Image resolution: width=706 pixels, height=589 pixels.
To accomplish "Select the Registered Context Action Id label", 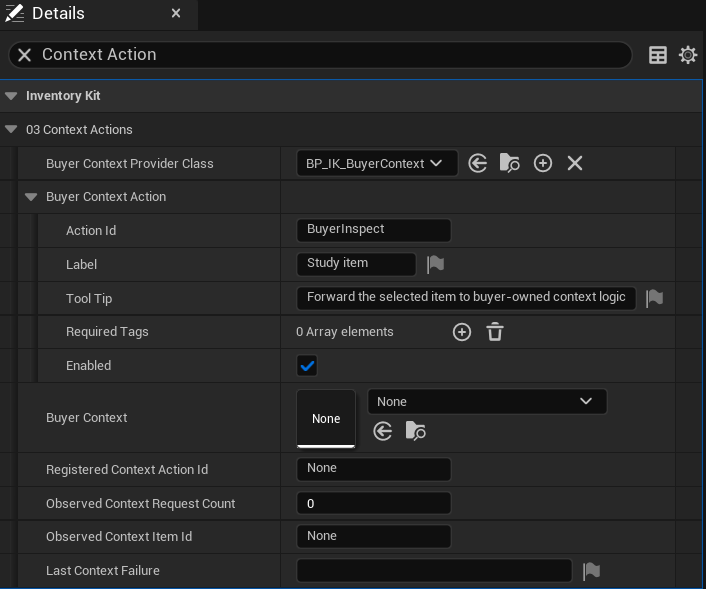I will (127, 470).
